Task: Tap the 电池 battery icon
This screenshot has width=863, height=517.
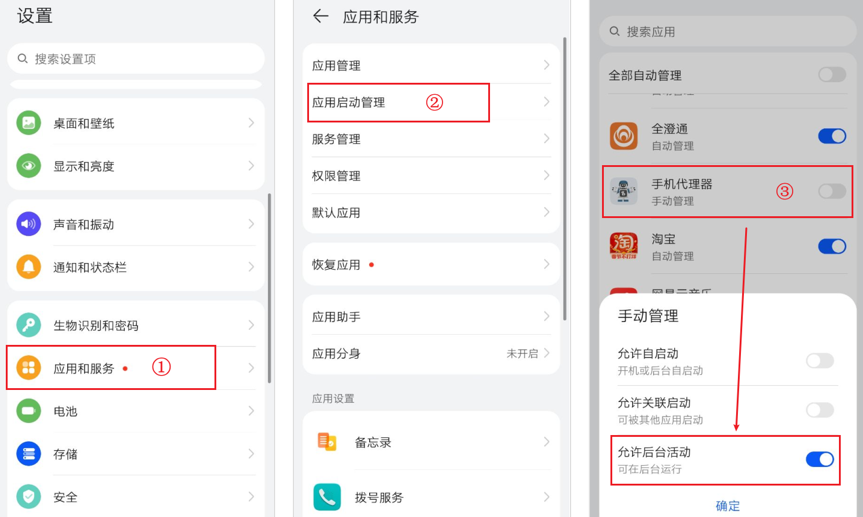Action: (29, 411)
